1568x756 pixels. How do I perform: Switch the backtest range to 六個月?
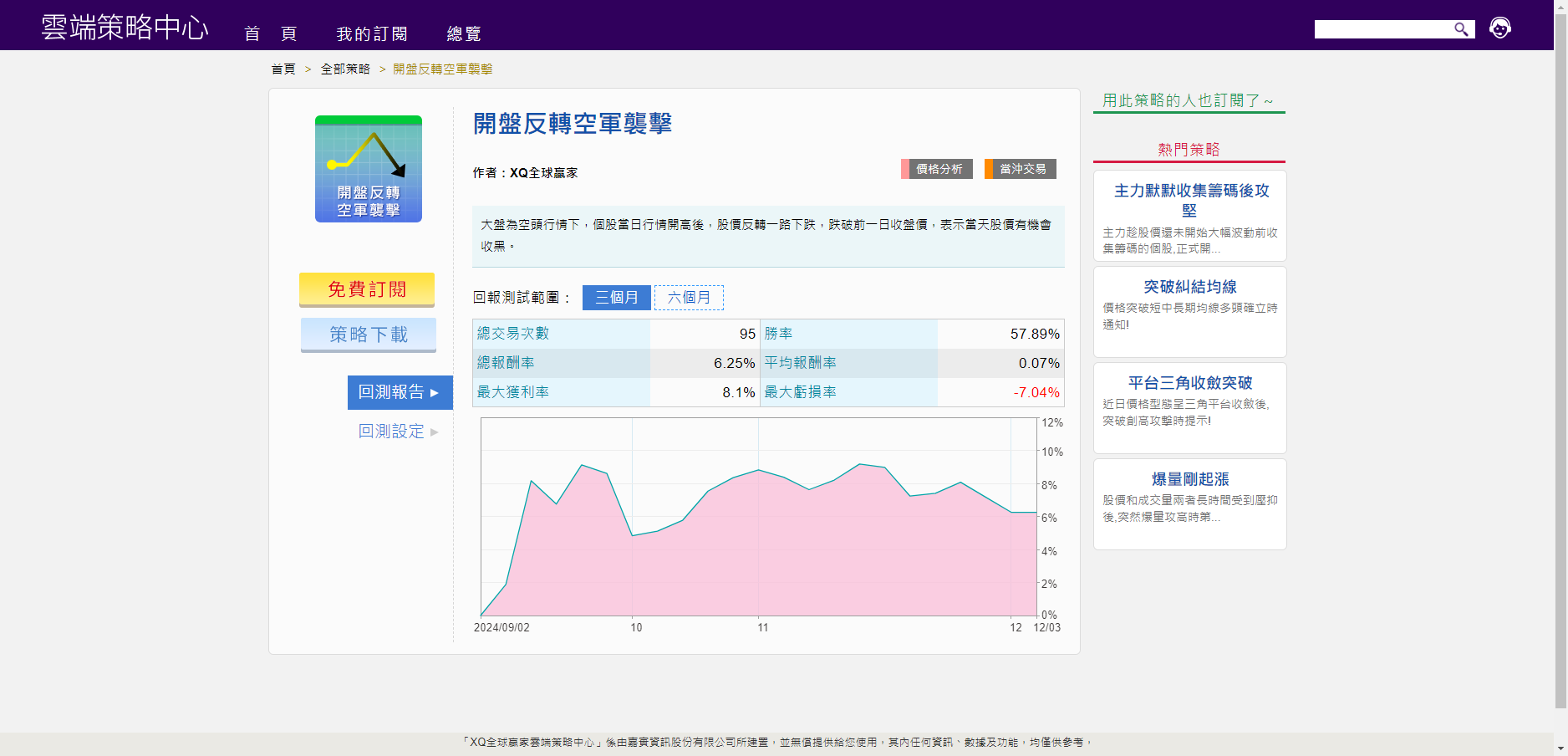(689, 298)
